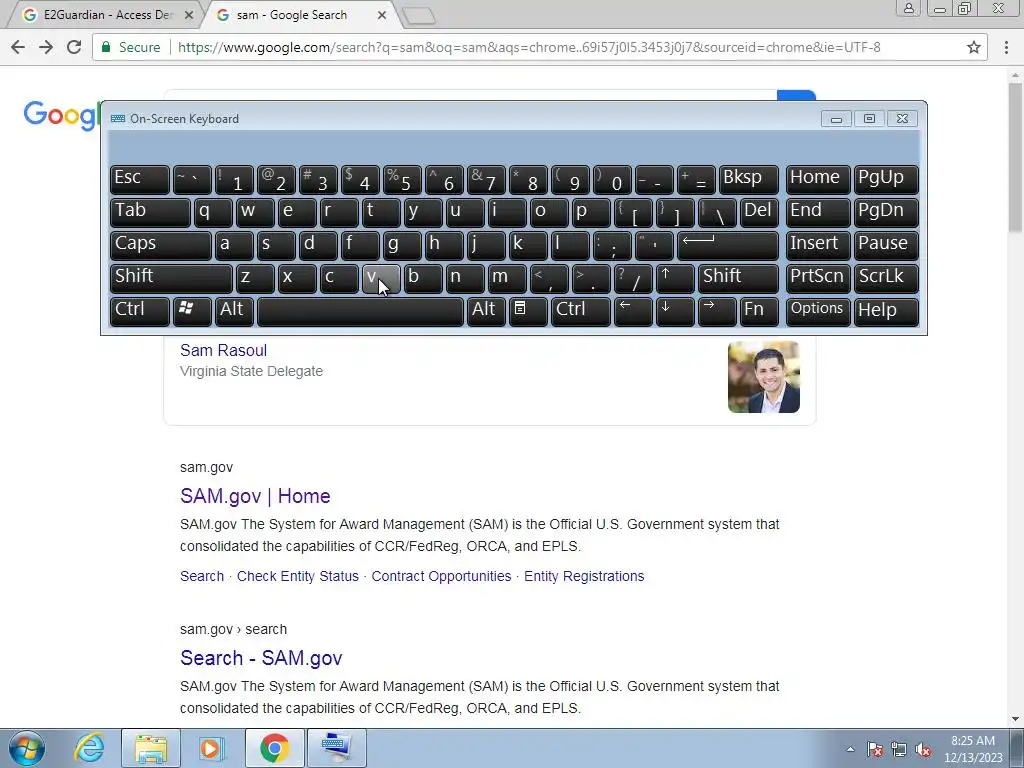Screen dimensions: 1024x768
Task: Tap the Home key on the keyboard
Action: point(818,180)
